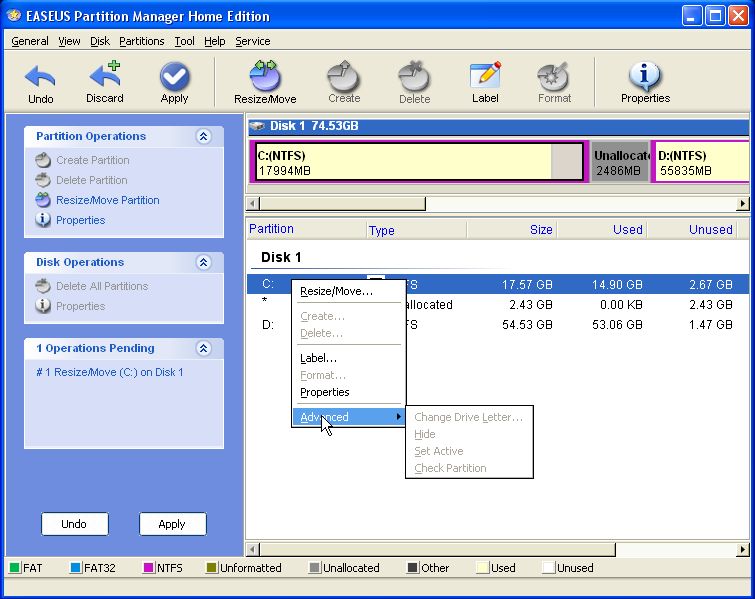Select the unallocated * partition row
This screenshot has height=599, width=755.
pos(498,305)
